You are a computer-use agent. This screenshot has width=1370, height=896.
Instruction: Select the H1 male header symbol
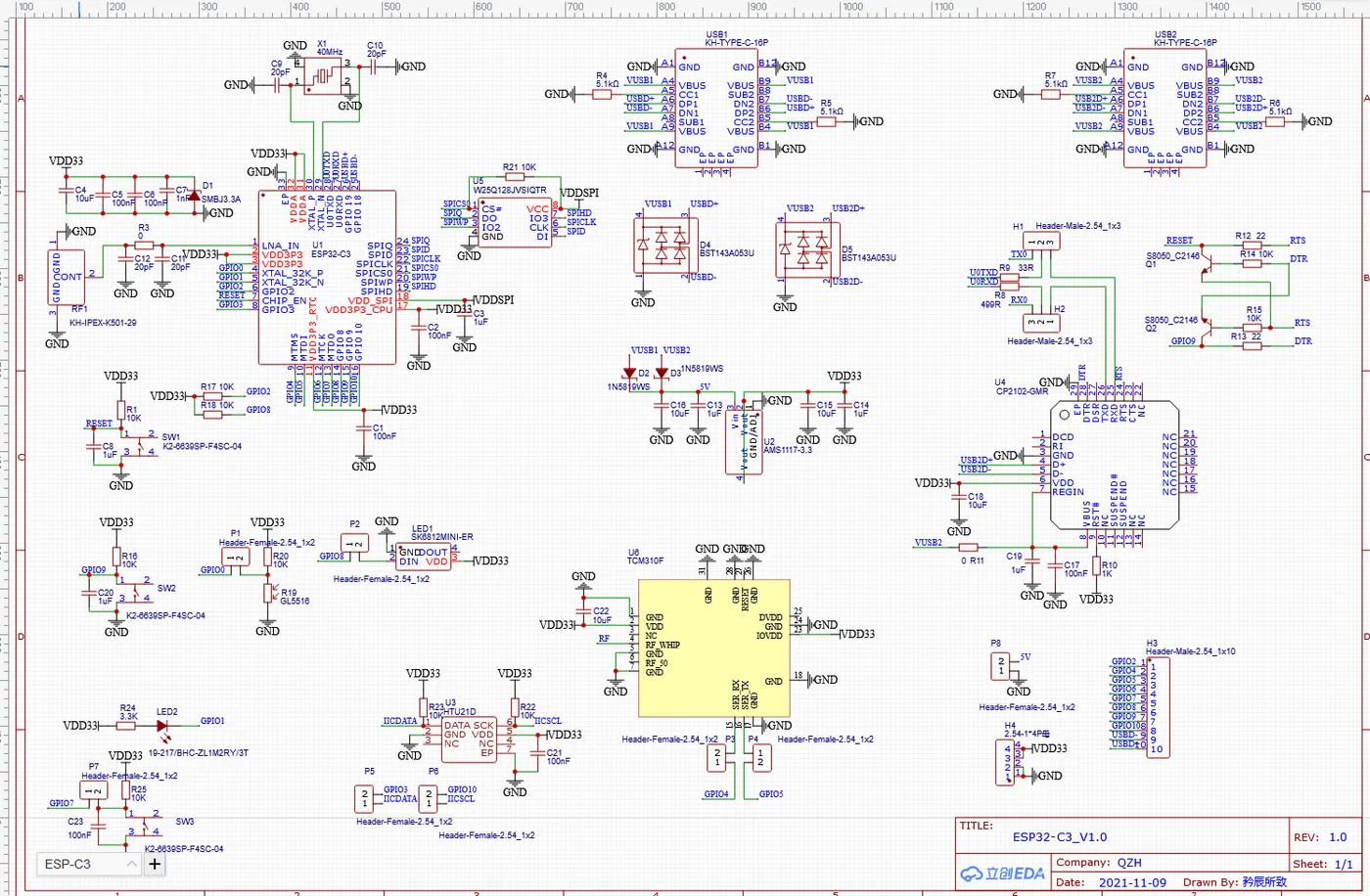(x=1042, y=241)
